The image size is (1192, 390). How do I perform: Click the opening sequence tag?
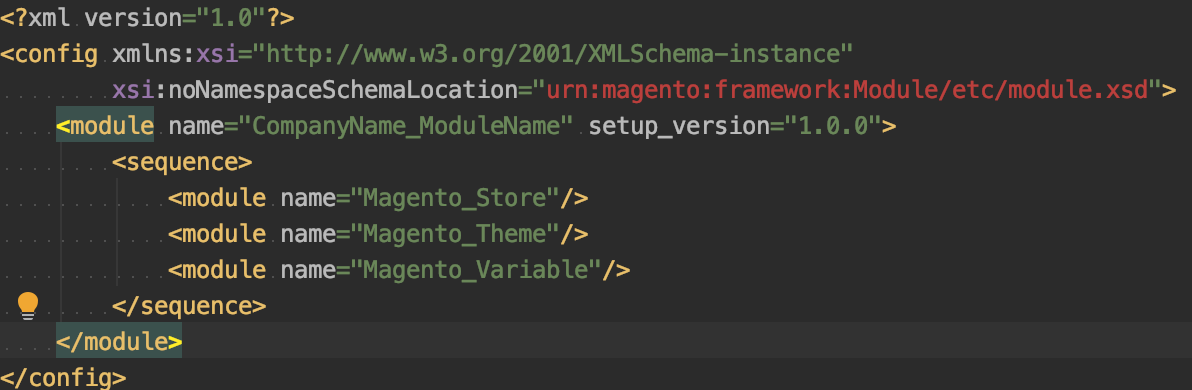(x=182, y=162)
